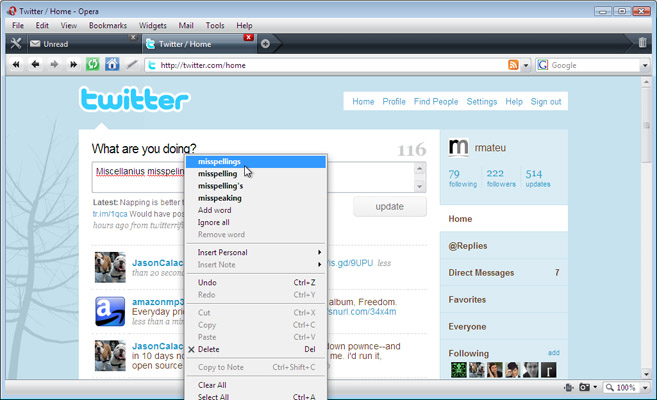Open the panels wrench icon

pyautogui.click(x=15, y=43)
